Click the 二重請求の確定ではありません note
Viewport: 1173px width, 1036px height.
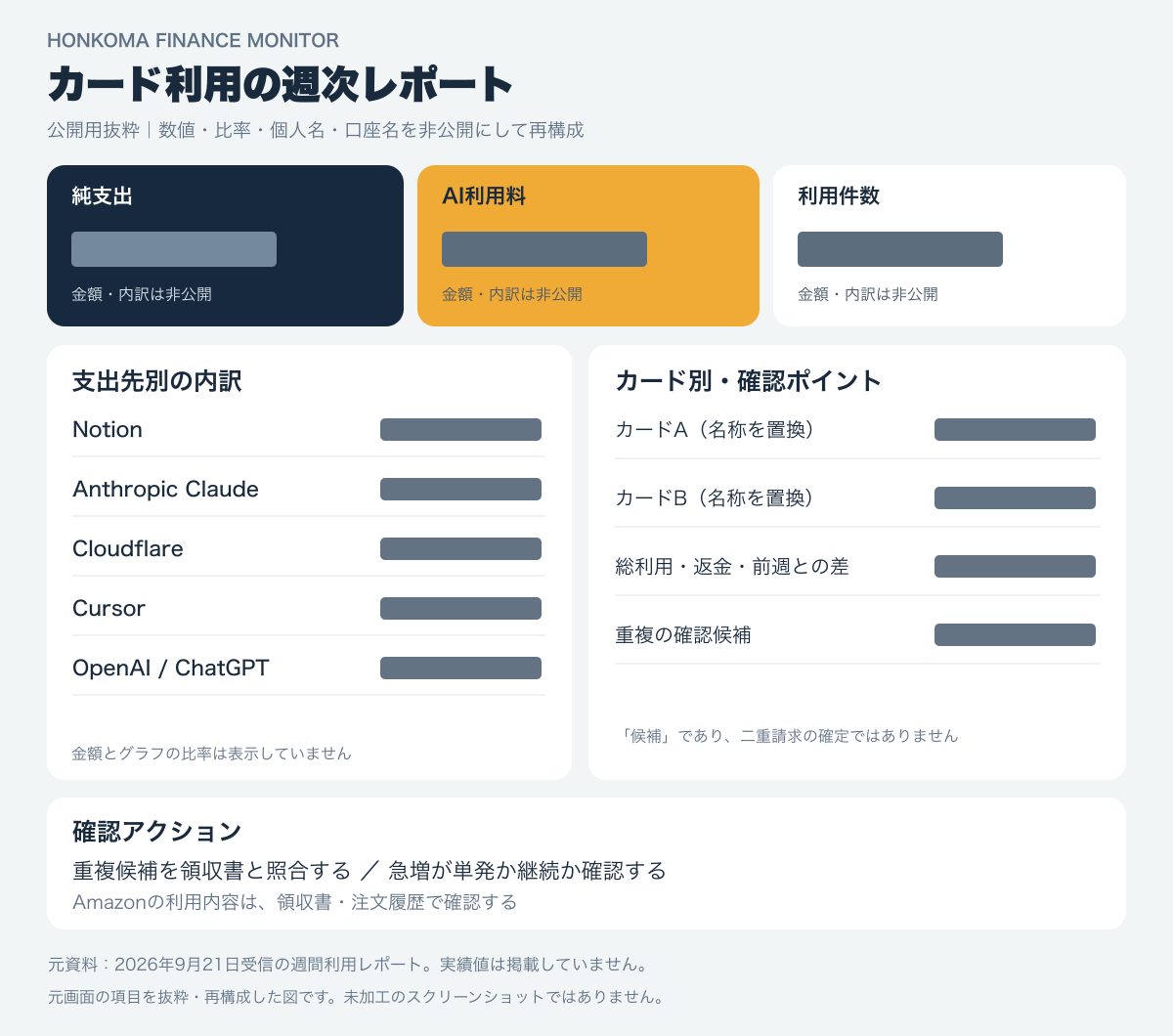[x=790, y=736]
